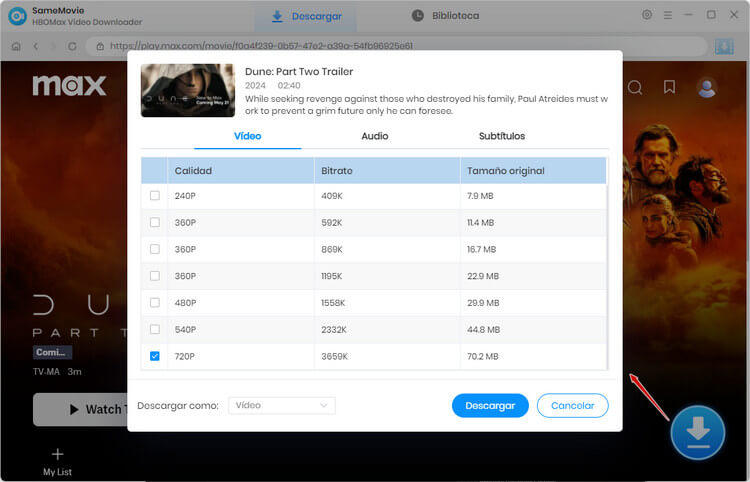Viewport: 750px width, 482px height.
Task: Click the Cancelar button
Action: [572, 405]
